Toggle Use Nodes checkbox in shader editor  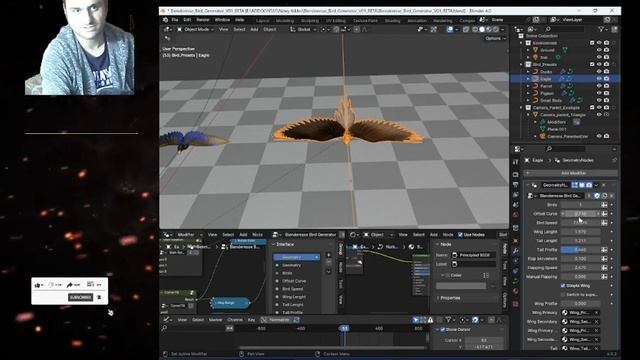pyautogui.click(x=460, y=235)
